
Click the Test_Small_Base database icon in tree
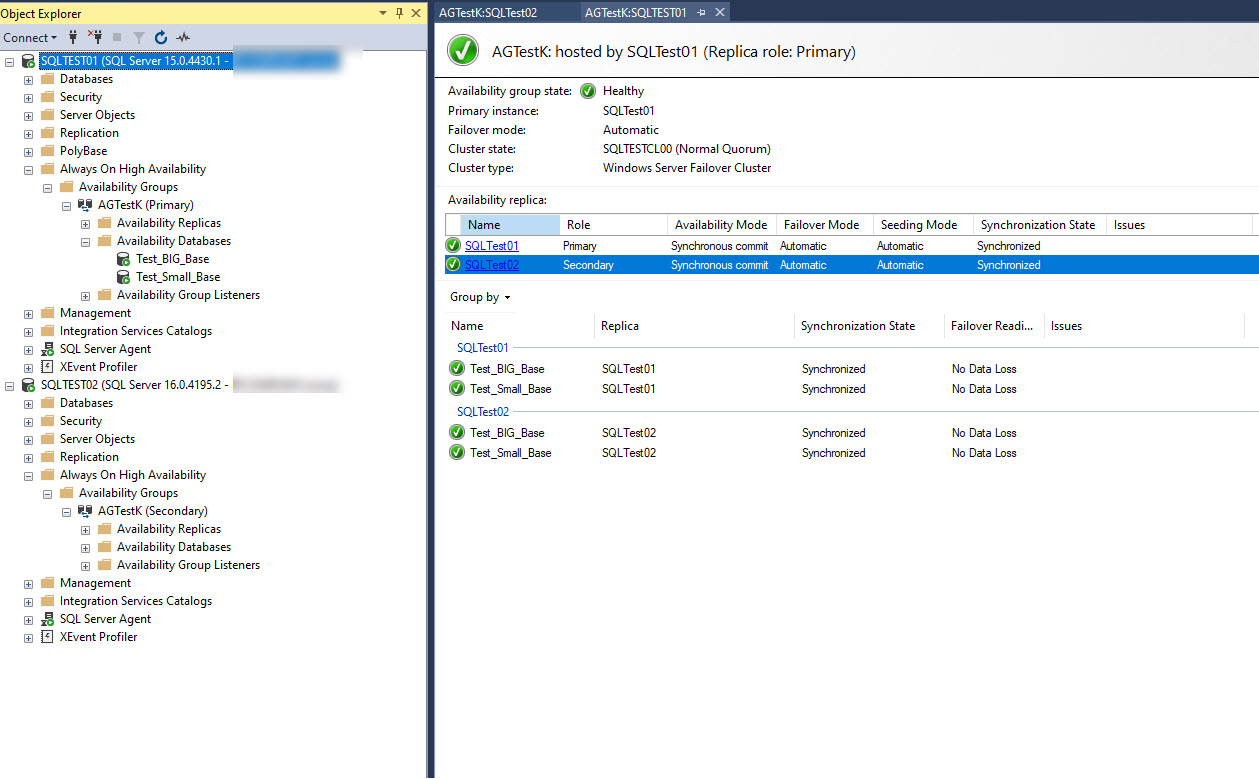tap(124, 277)
